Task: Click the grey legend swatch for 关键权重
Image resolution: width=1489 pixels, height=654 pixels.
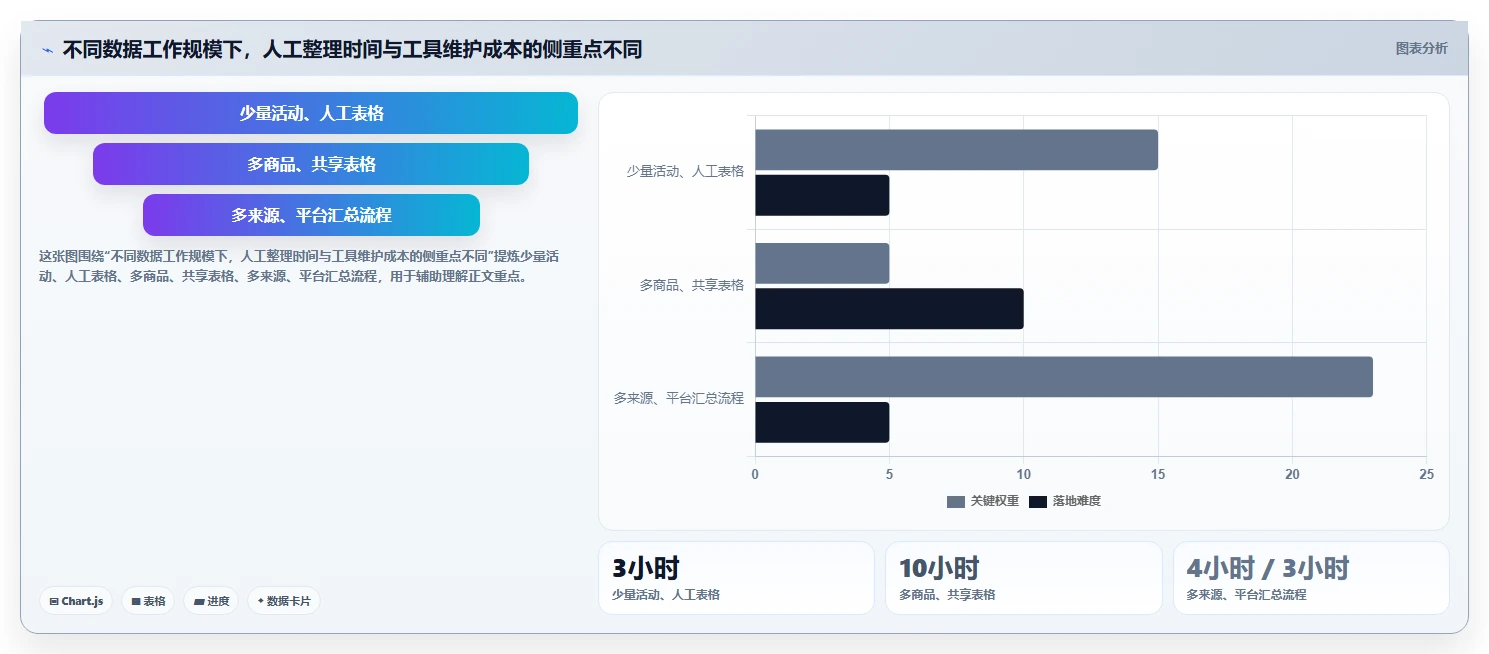Action: (x=956, y=501)
